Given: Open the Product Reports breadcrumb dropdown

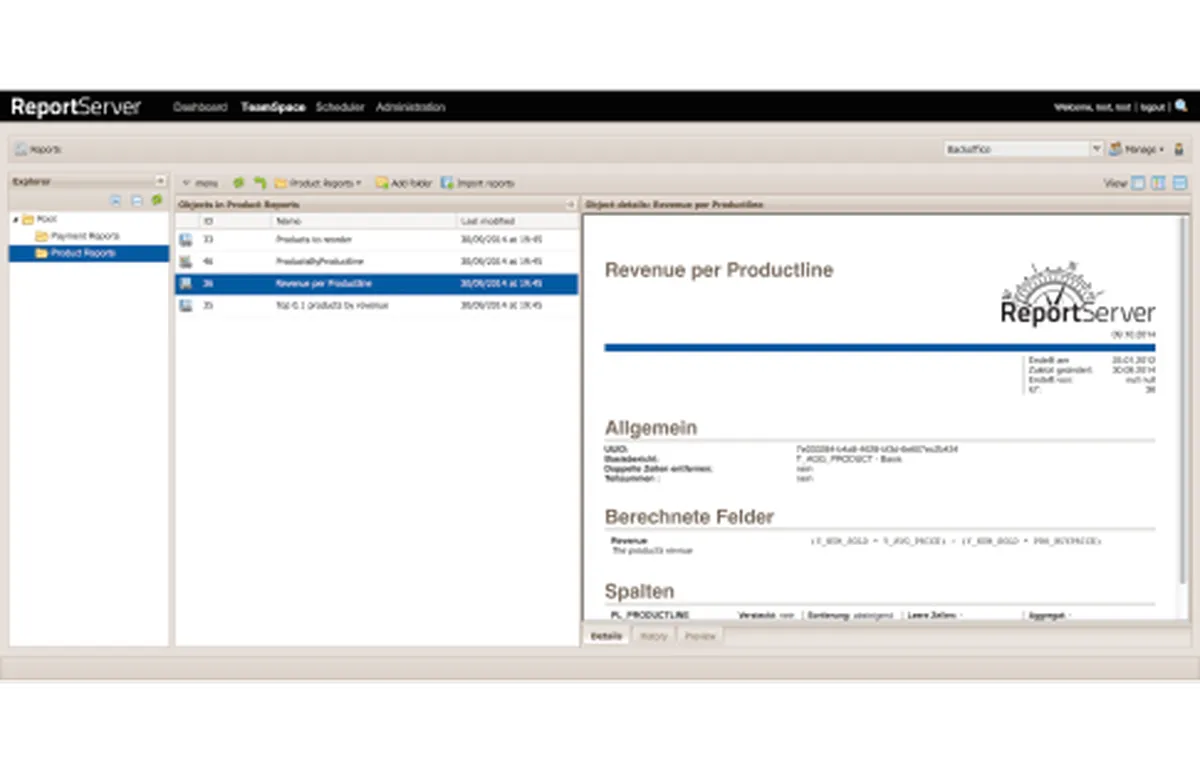Looking at the screenshot, I should [319, 183].
